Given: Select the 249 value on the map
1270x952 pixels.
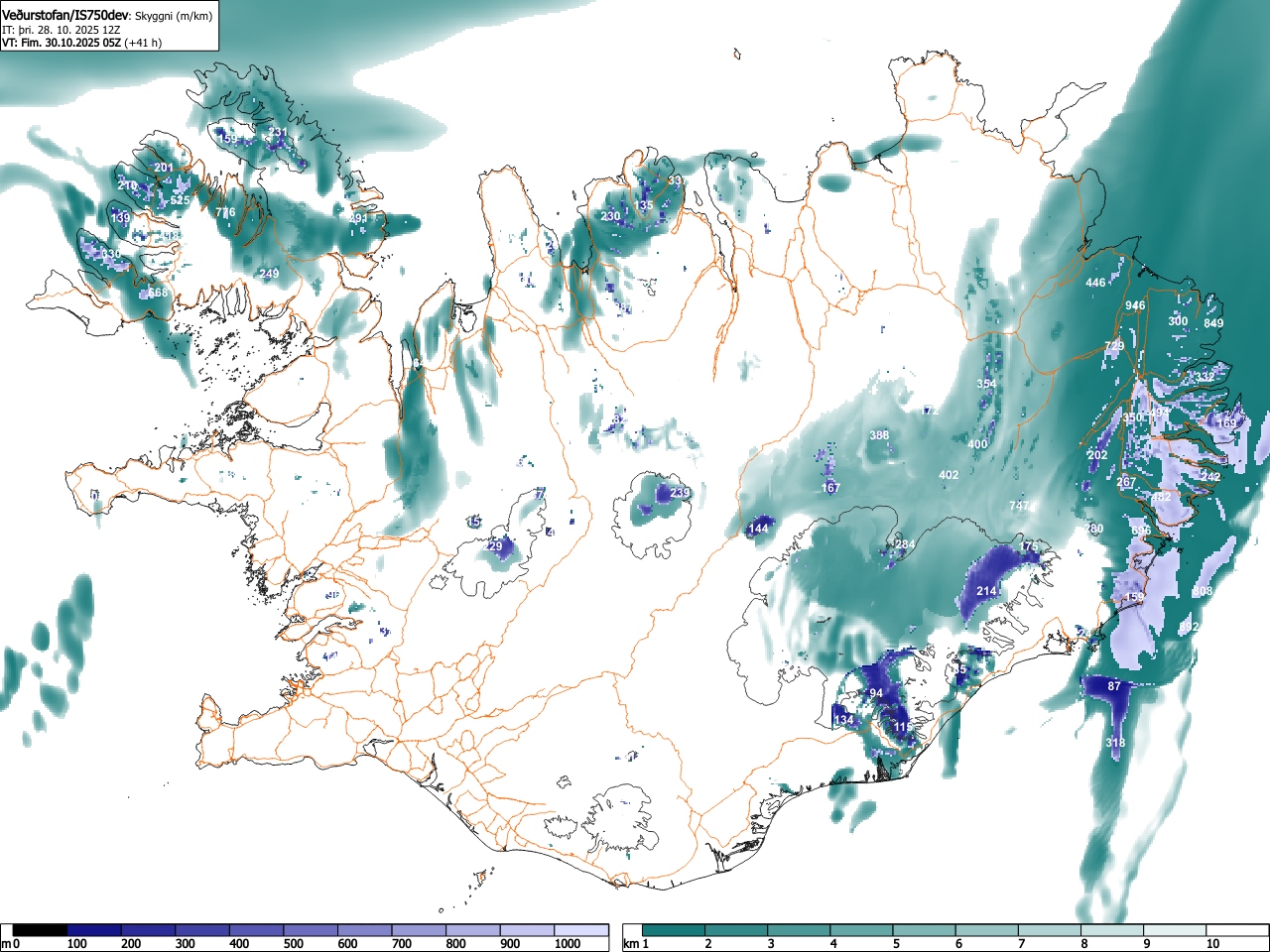Looking at the screenshot, I should click(269, 274).
